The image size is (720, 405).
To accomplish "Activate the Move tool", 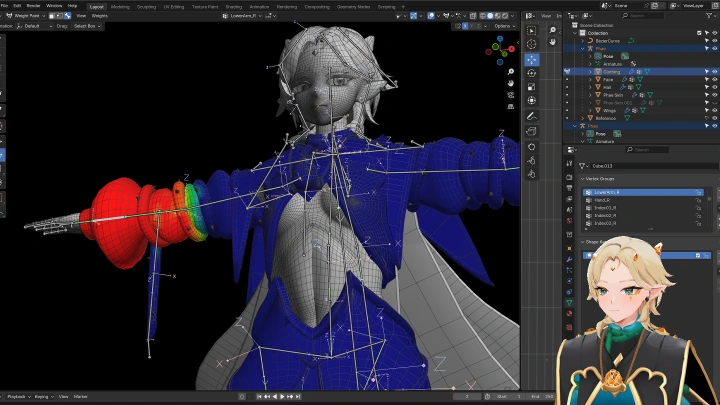I will point(531,60).
